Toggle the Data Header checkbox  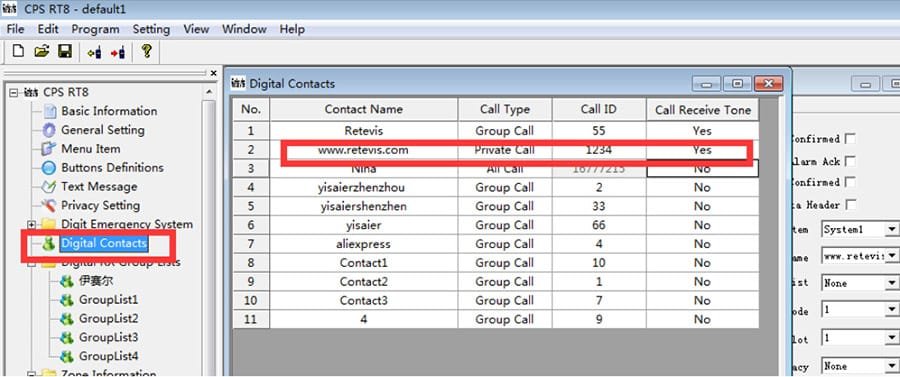click(x=850, y=204)
